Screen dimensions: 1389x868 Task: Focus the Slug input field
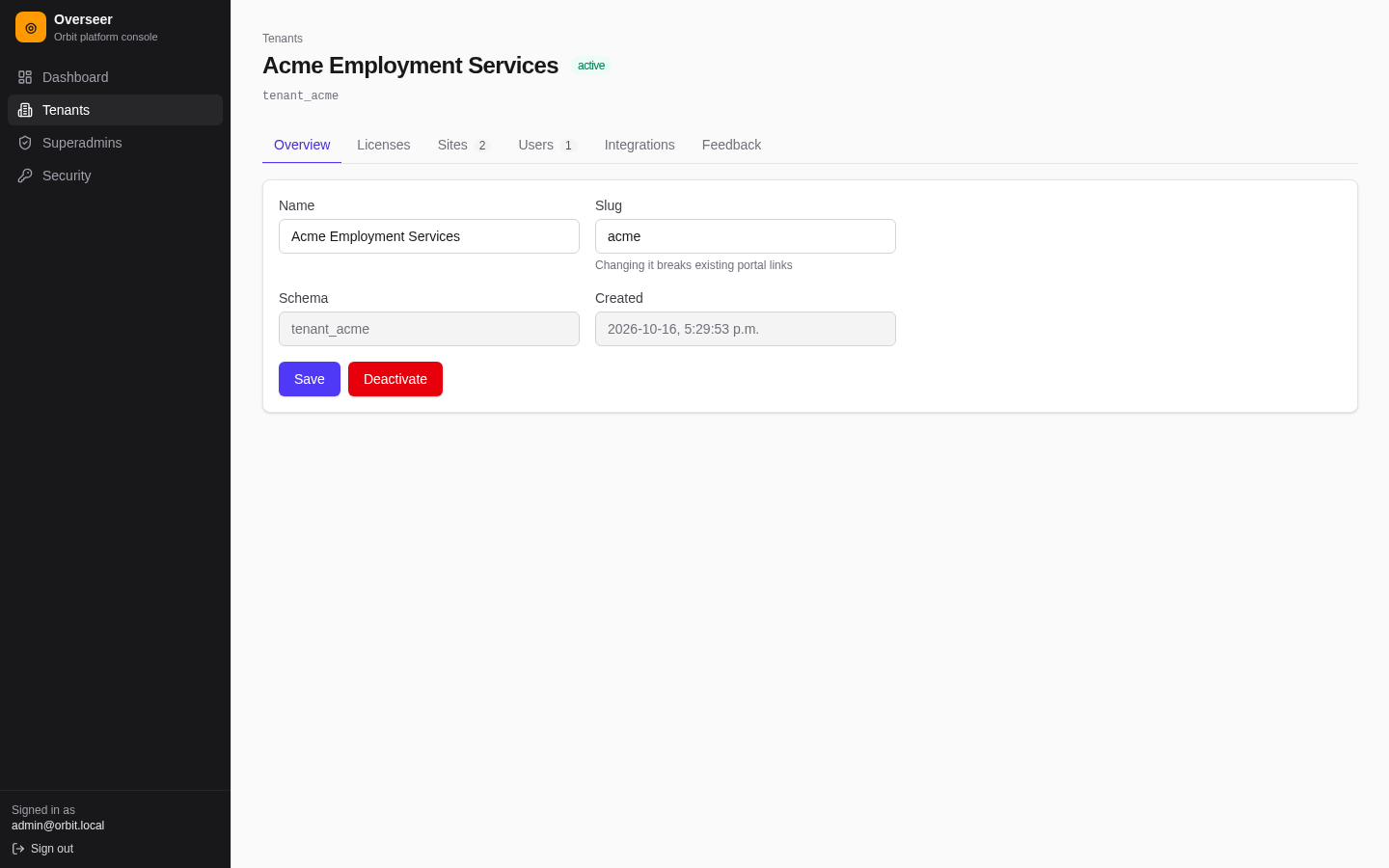click(746, 236)
